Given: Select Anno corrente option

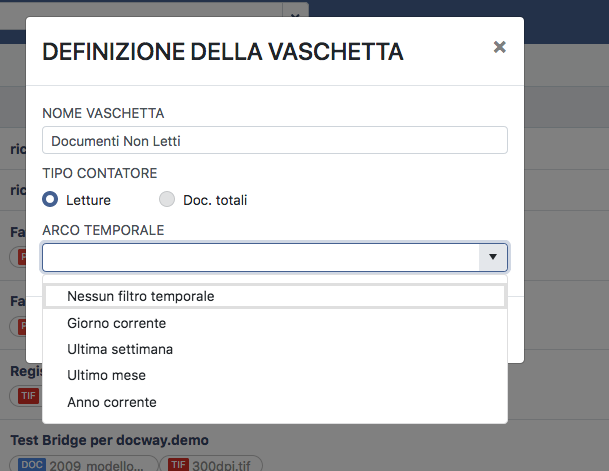Looking at the screenshot, I should click(112, 402).
